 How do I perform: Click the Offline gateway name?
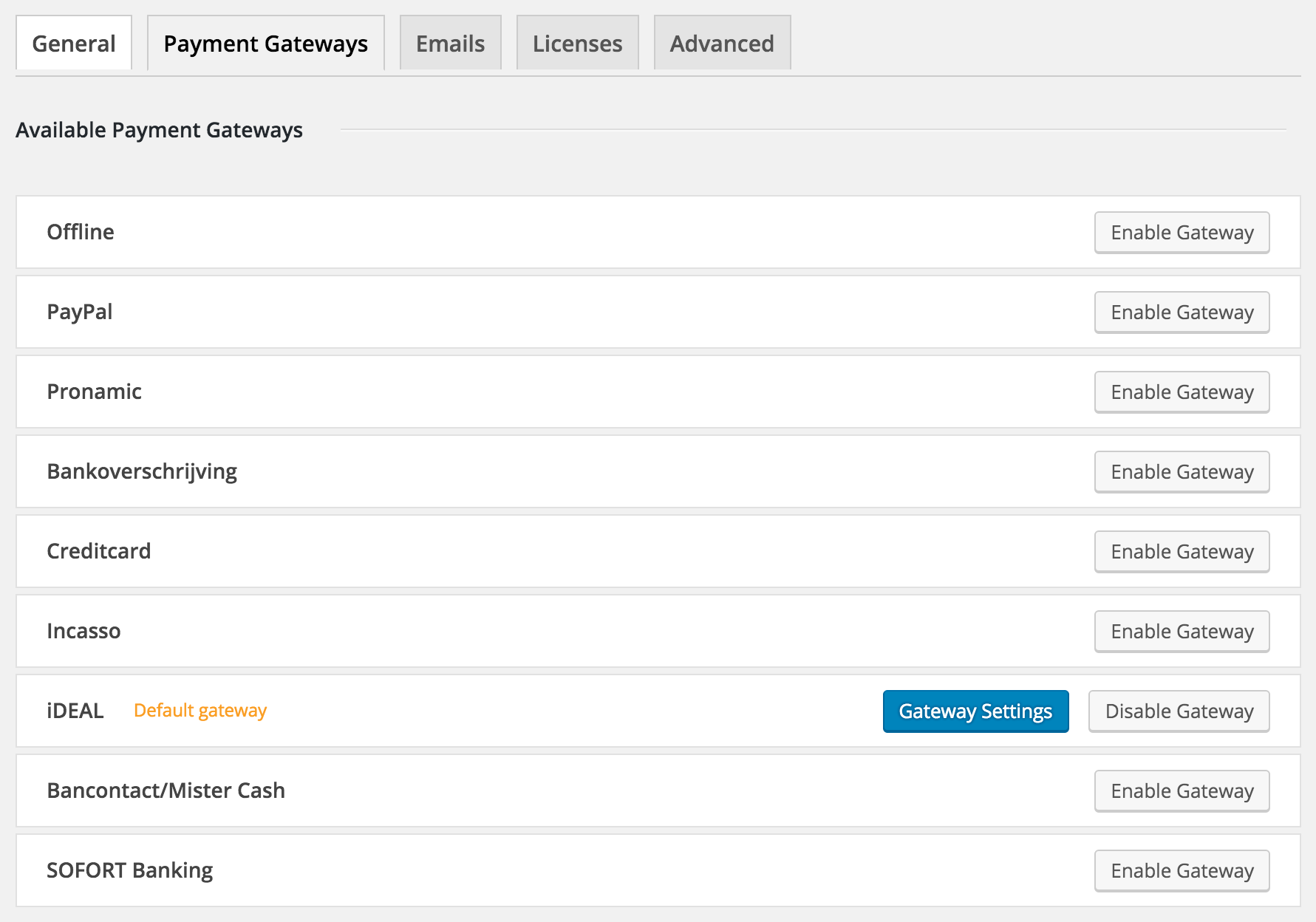click(x=81, y=232)
